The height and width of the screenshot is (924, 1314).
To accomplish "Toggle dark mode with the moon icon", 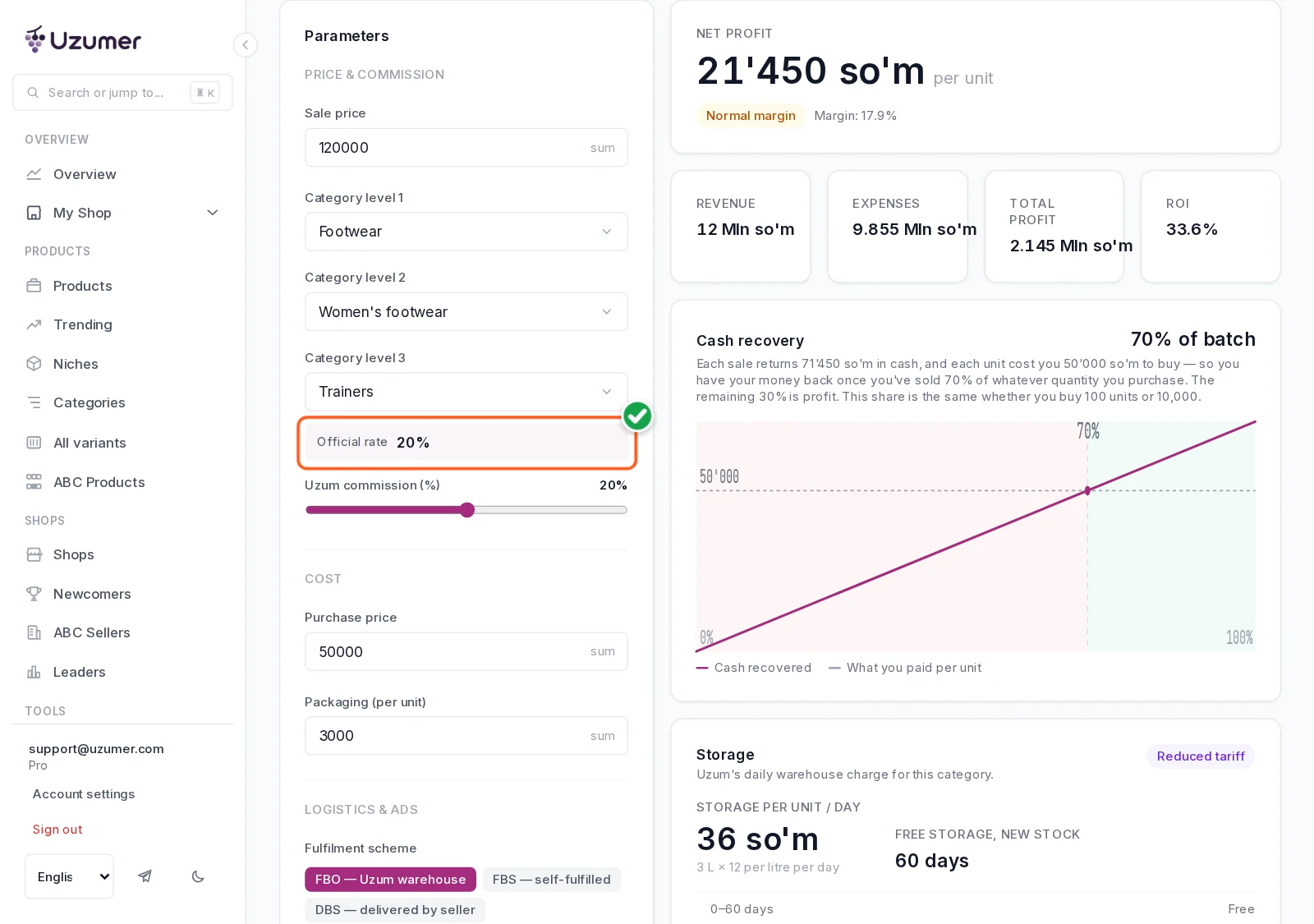I will [198, 876].
